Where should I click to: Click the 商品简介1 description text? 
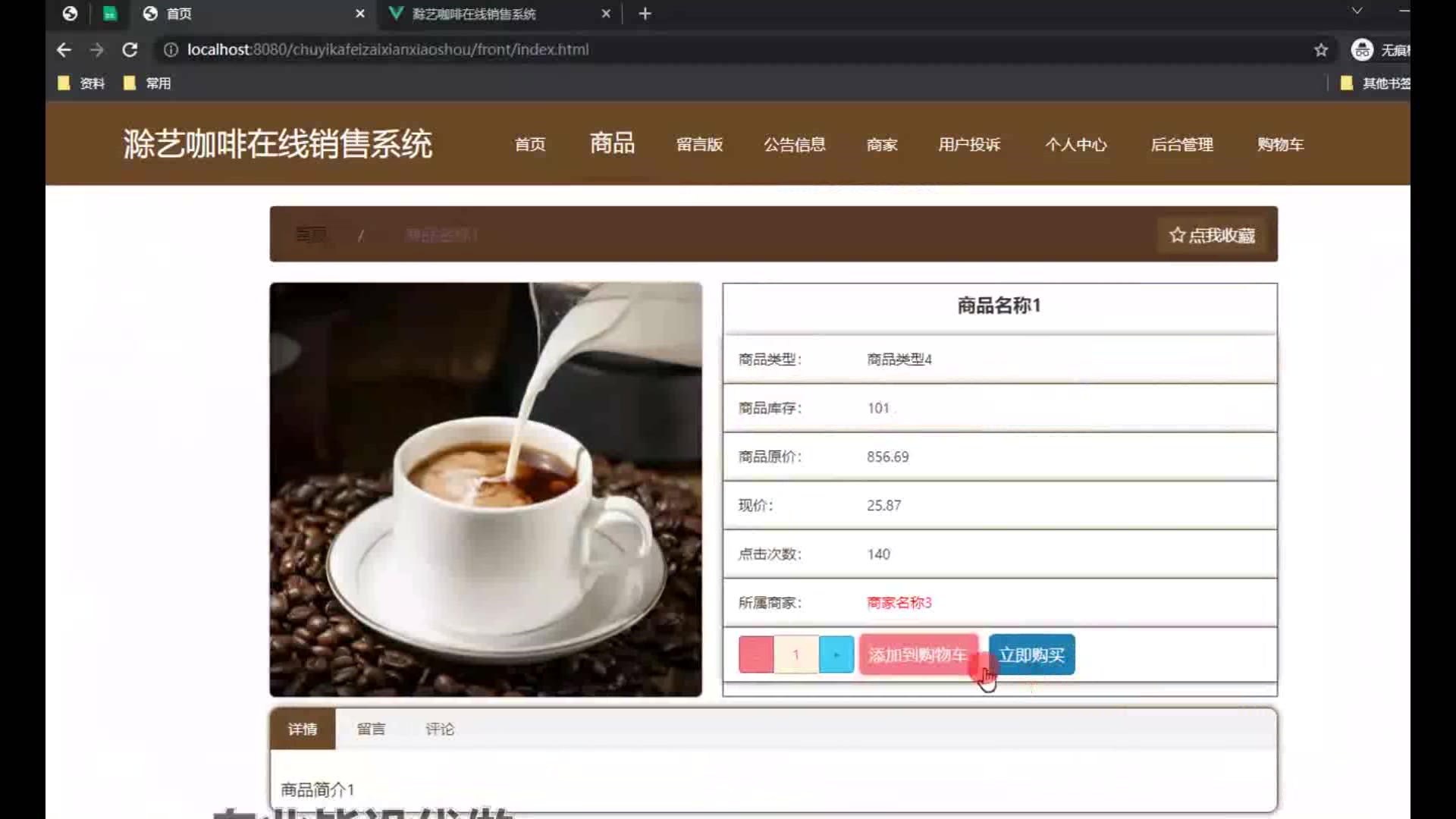point(317,790)
